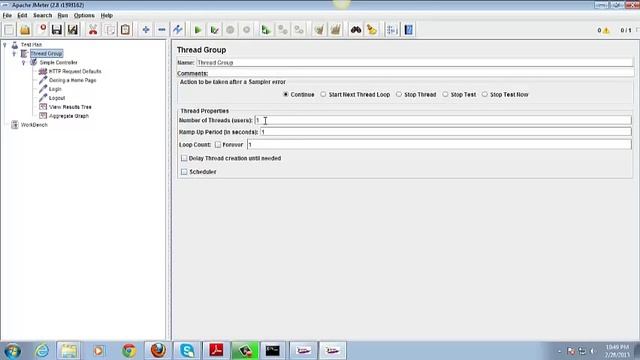Open Search with binoculars icon
Image resolution: width=640 pixels, height=360 pixels.
coord(356,30)
